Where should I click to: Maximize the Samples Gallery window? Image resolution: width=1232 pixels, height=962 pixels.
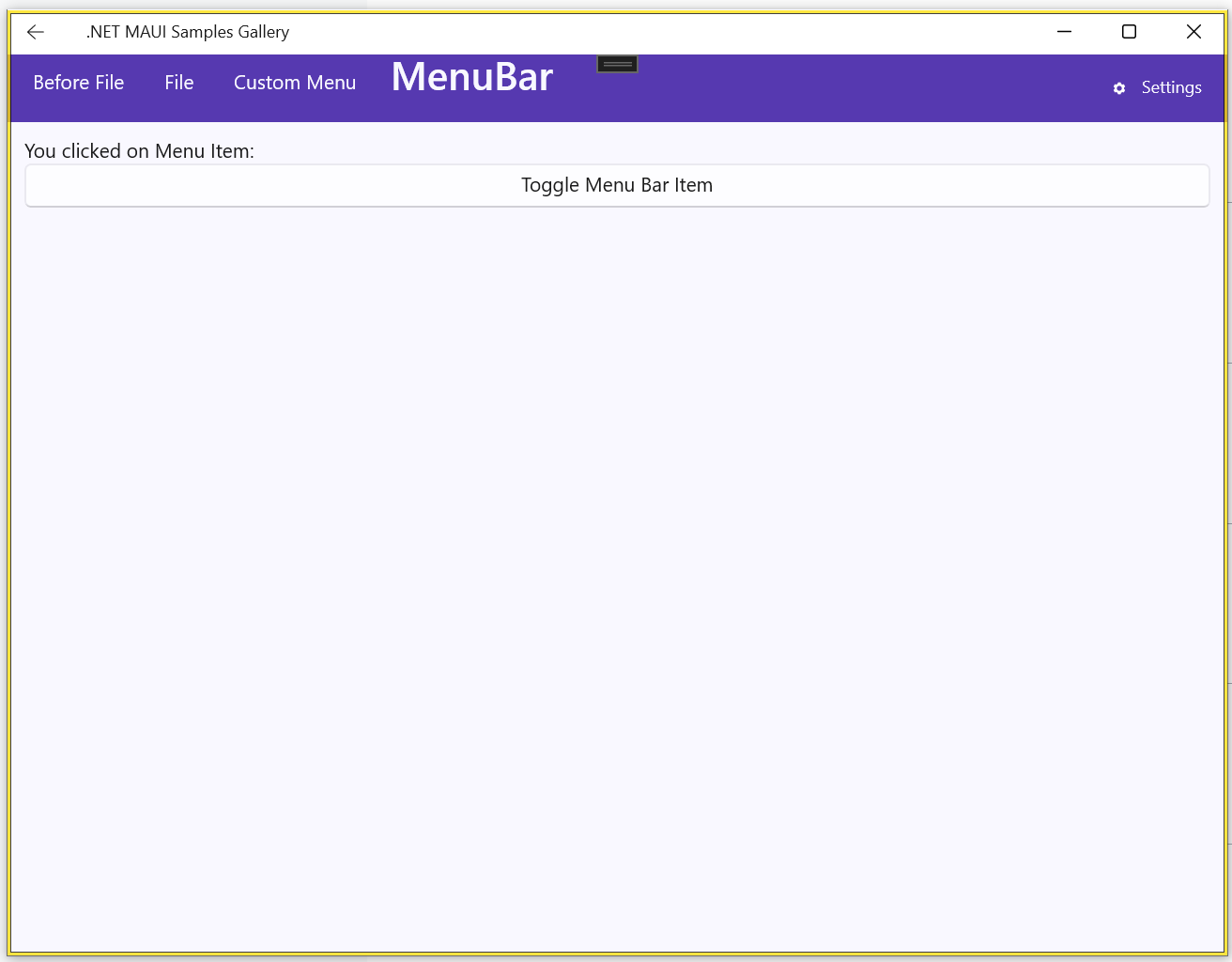tap(1129, 32)
